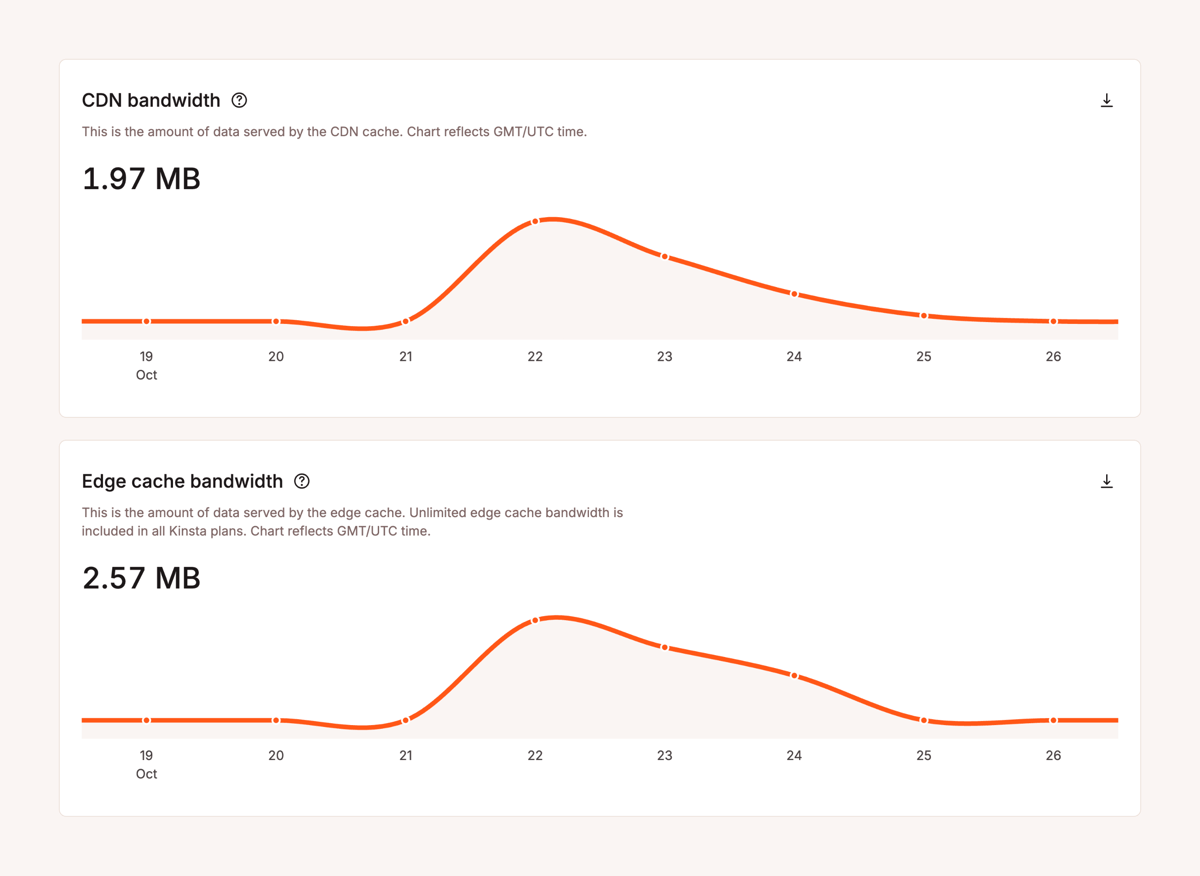The height and width of the screenshot is (876, 1200).
Task: Click the Oct 24 point on Edge cache chart
Action: click(794, 676)
